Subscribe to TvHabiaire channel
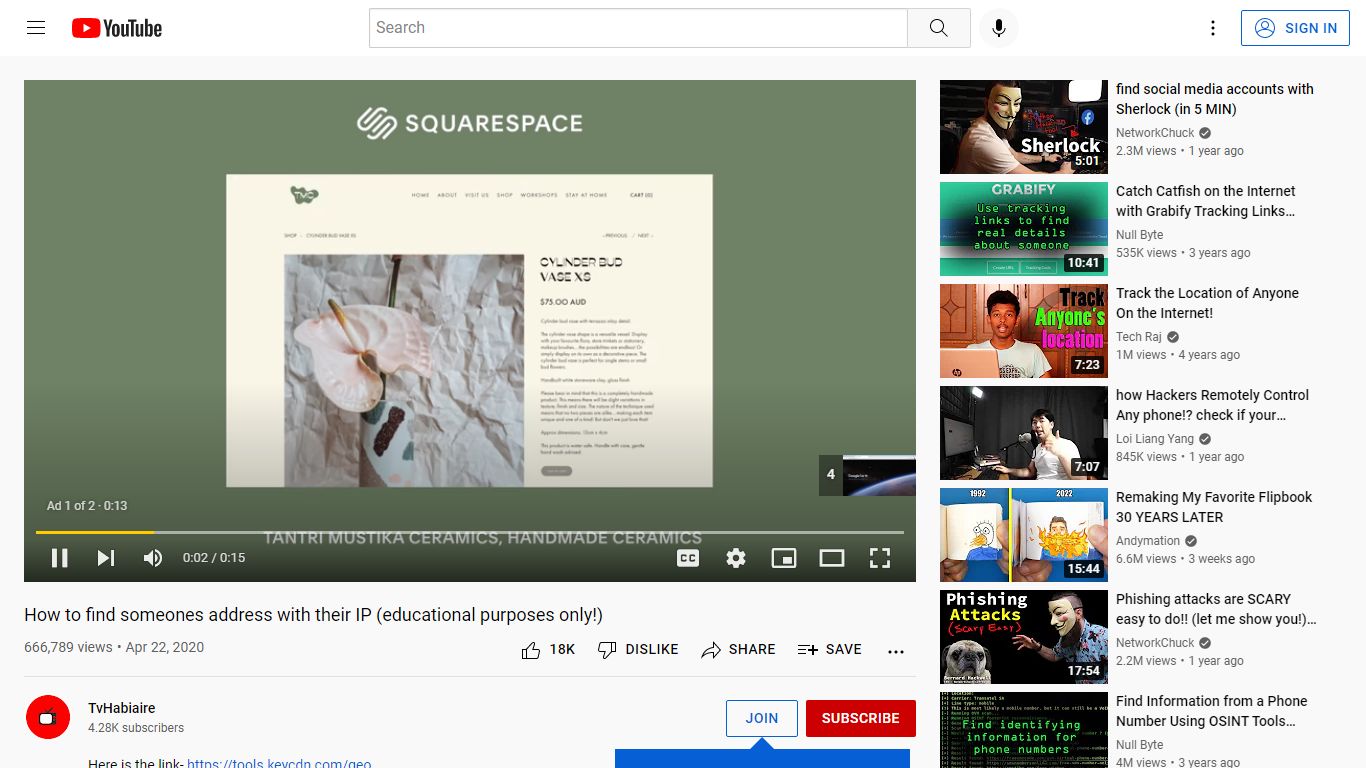 click(861, 718)
